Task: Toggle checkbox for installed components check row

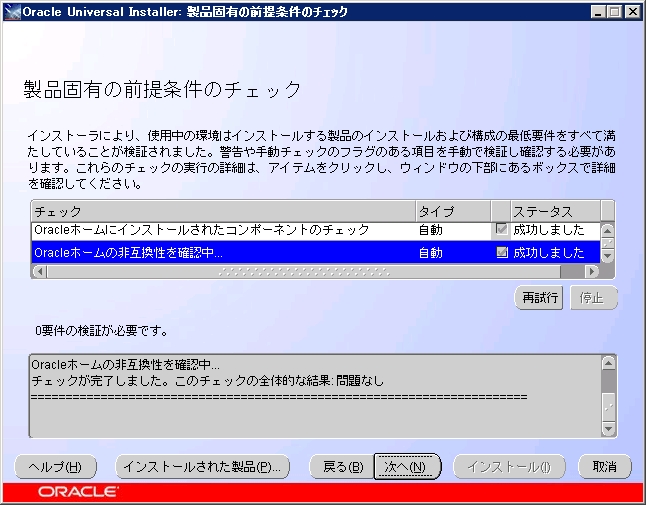Action: [x=502, y=230]
